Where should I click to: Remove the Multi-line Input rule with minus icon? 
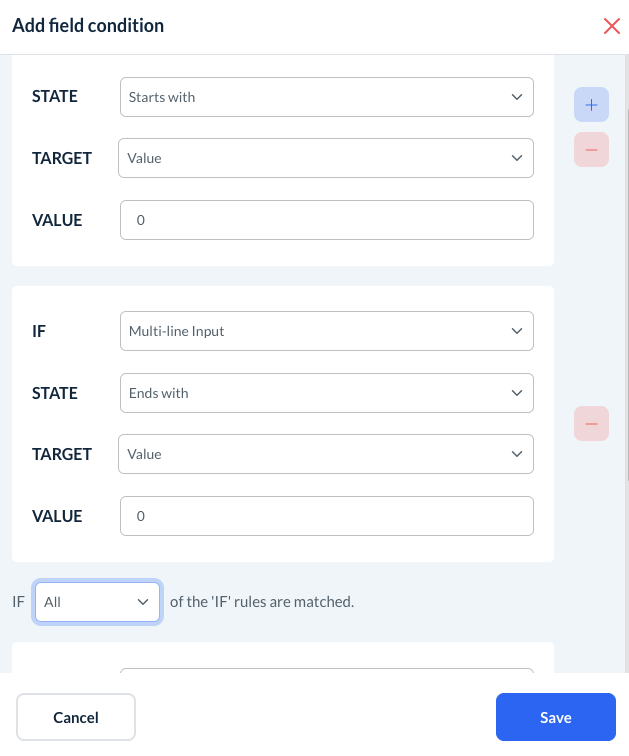[x=591, y=424]
